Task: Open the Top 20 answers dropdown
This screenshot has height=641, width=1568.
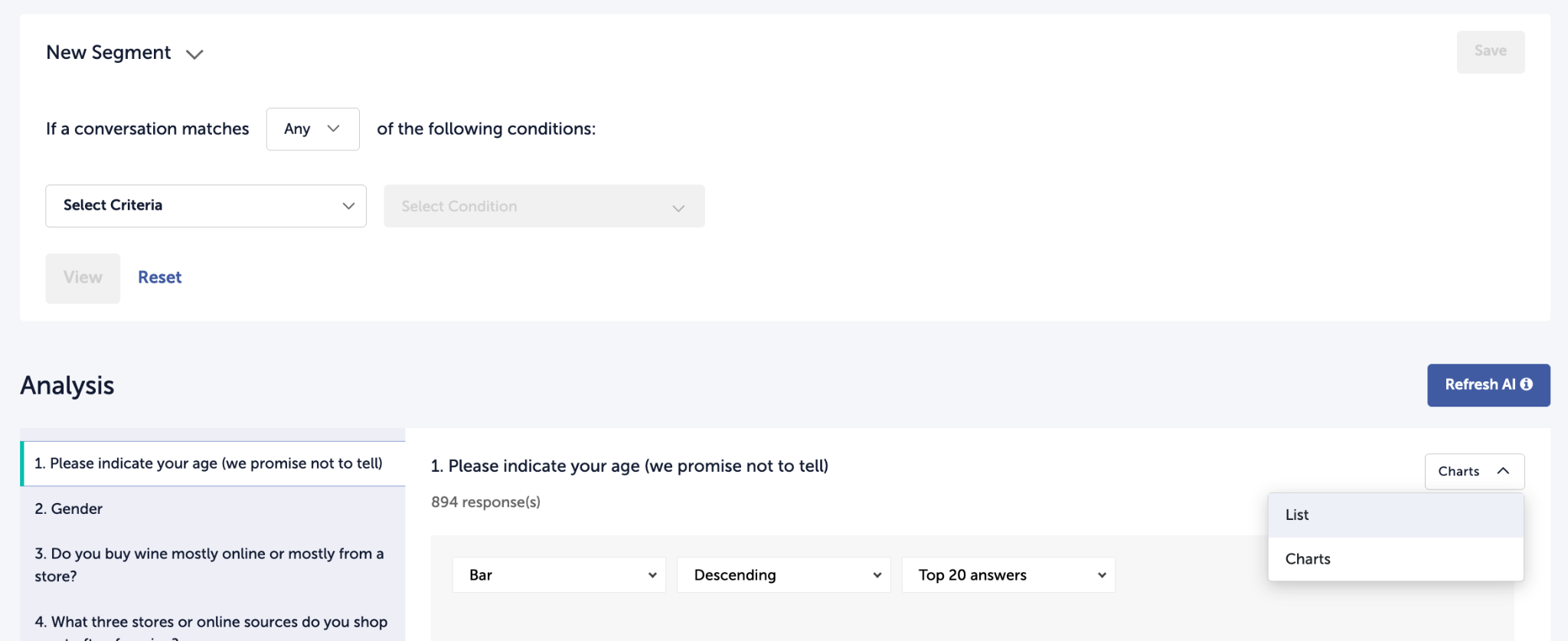Action: pos(1008,575)
